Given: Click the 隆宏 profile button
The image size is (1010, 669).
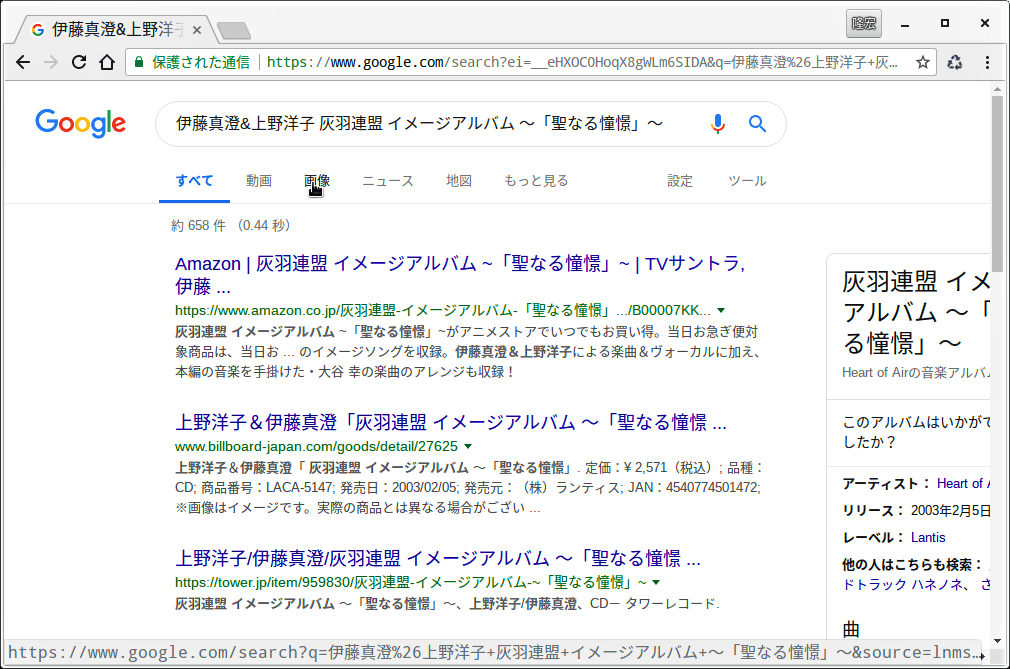Looking at the screenshot, I should click(x=864, y=24).
